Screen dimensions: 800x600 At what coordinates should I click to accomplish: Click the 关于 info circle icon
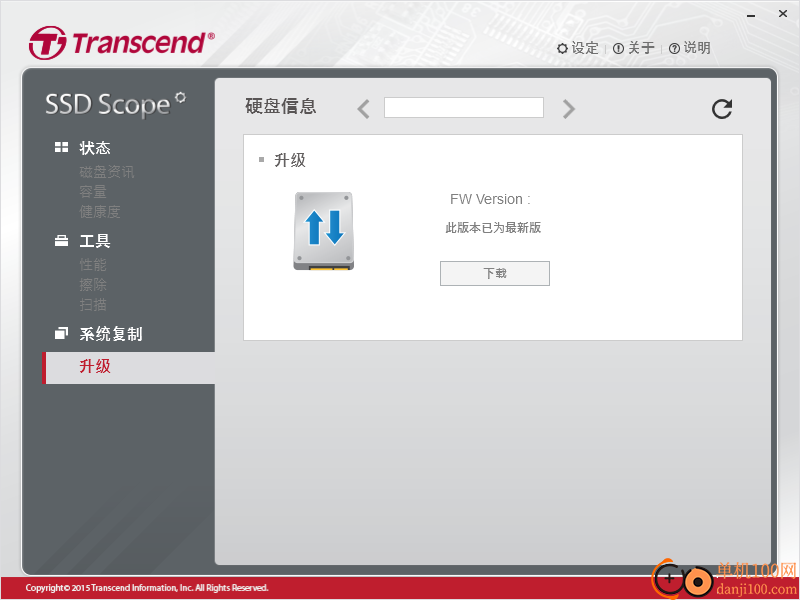point(618,48)
